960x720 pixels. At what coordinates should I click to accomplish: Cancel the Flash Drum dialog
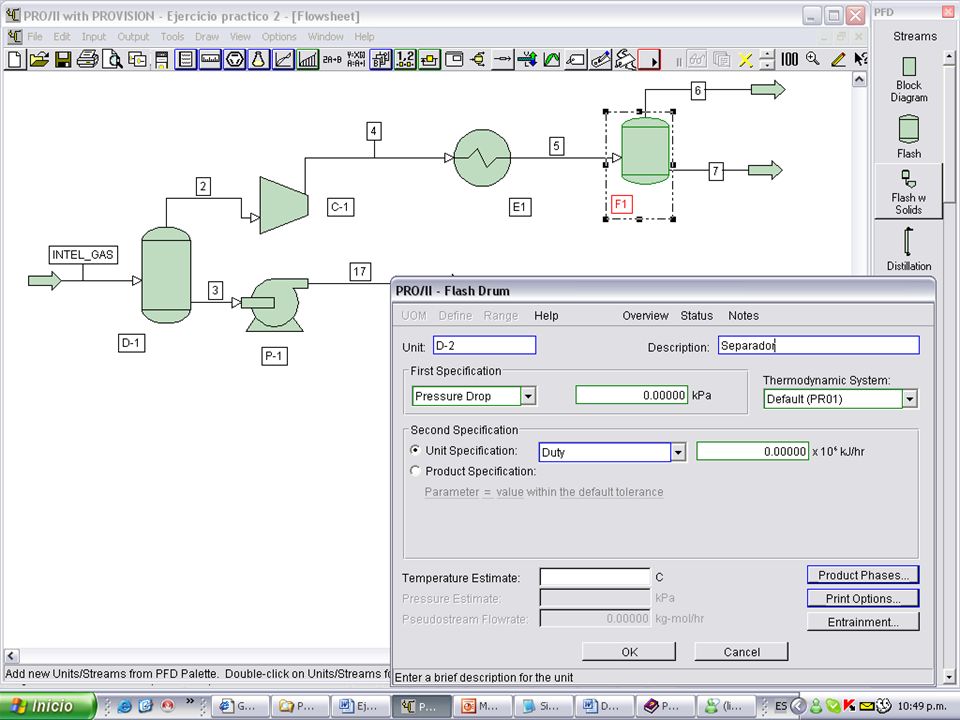741,652
